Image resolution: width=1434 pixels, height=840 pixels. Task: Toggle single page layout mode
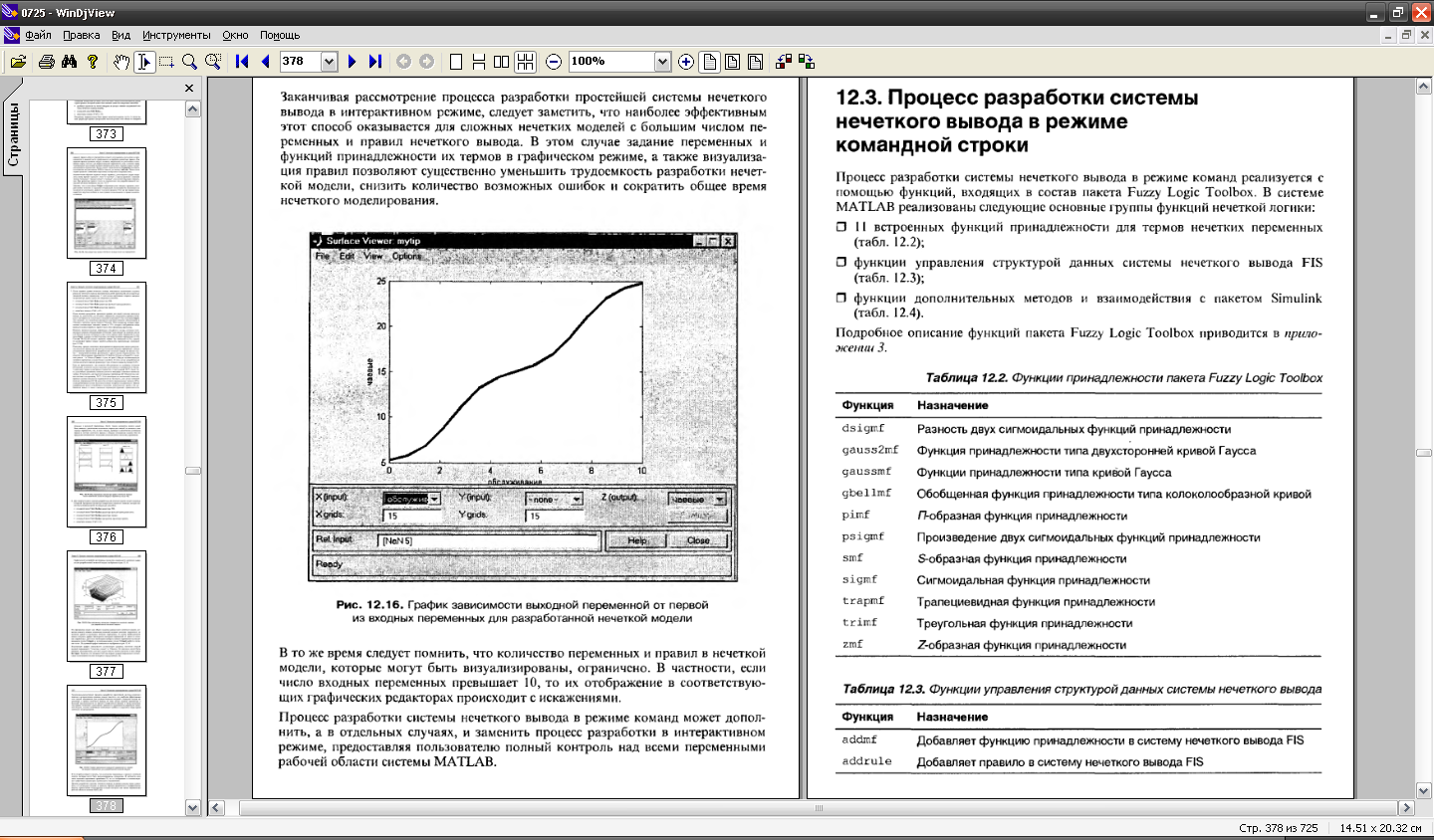click(x=456, y=62)
